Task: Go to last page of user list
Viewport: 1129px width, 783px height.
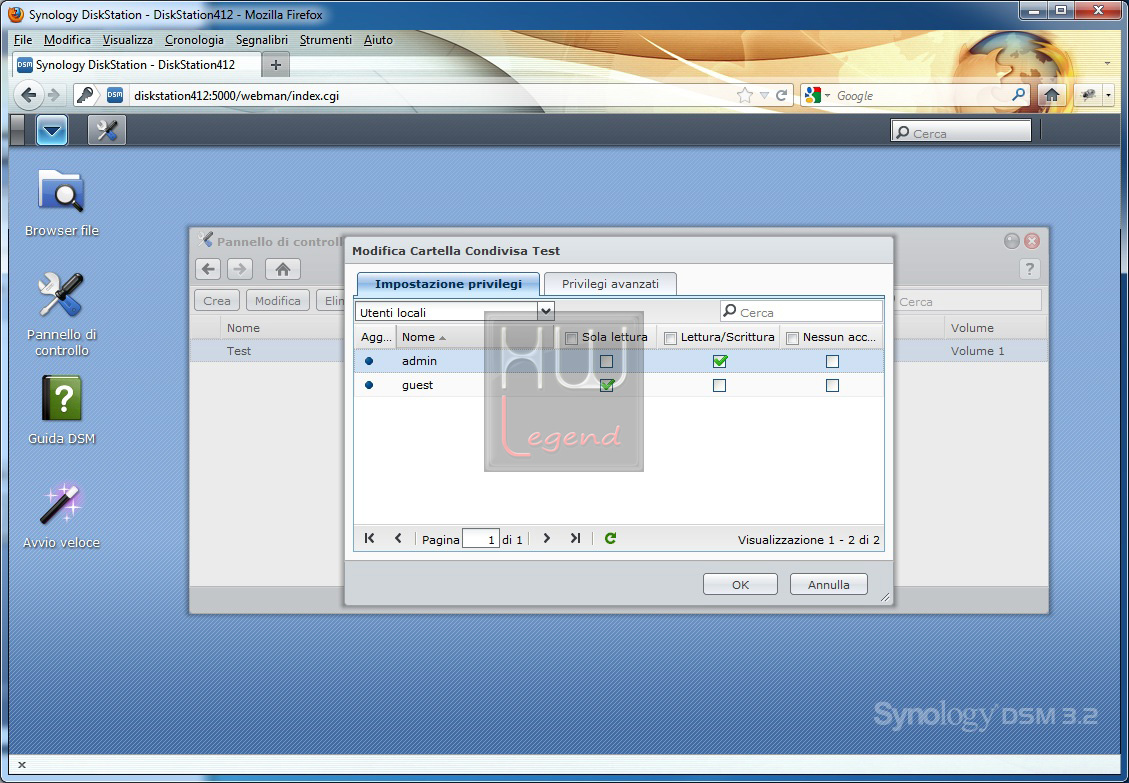Action: pyautogui.click(x=575, y=538)
